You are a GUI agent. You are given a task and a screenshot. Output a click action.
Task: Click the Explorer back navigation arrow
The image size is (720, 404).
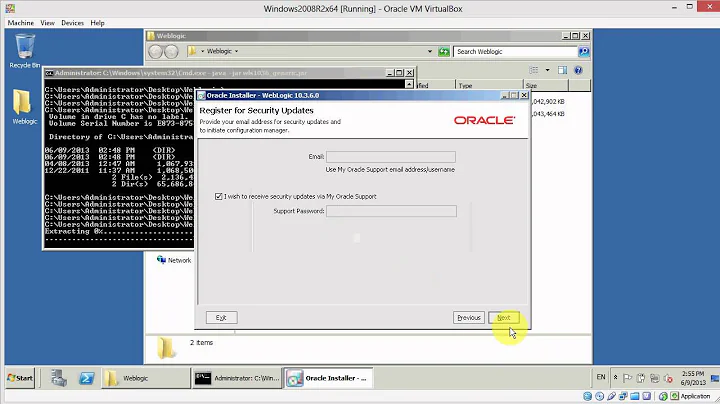pyautogui.click(x=155, y=51)
